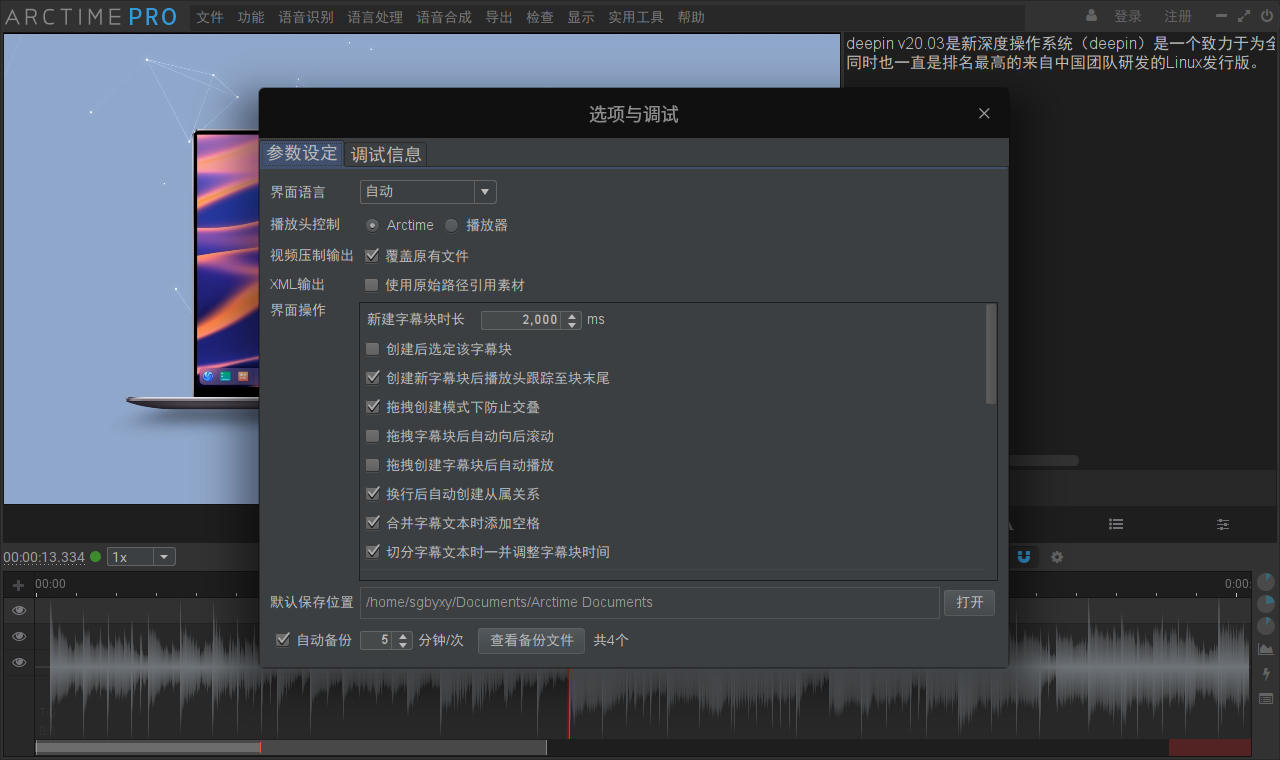
Task: Click the plus icon above the track eyes
Action: click(x=18, y=585)
